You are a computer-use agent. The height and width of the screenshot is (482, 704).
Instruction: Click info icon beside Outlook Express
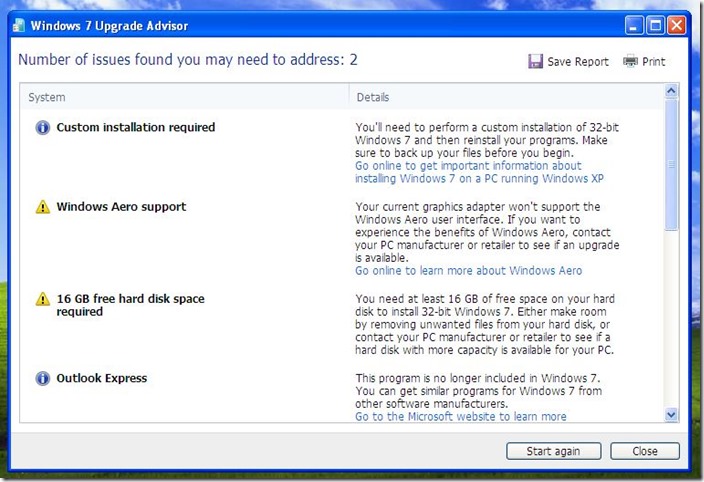tap(43, 378)
